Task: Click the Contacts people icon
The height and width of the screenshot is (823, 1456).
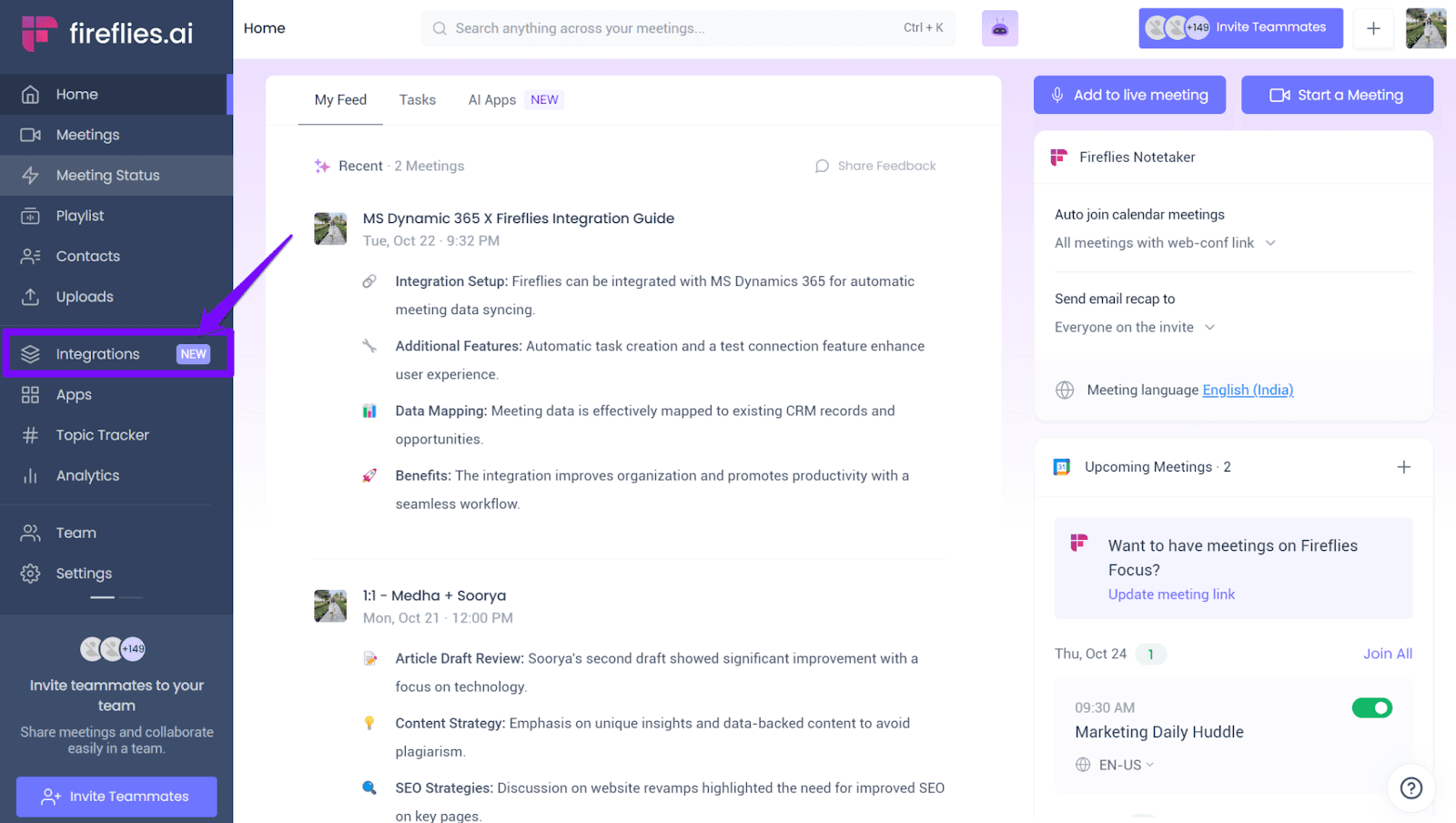Action: 30,257
